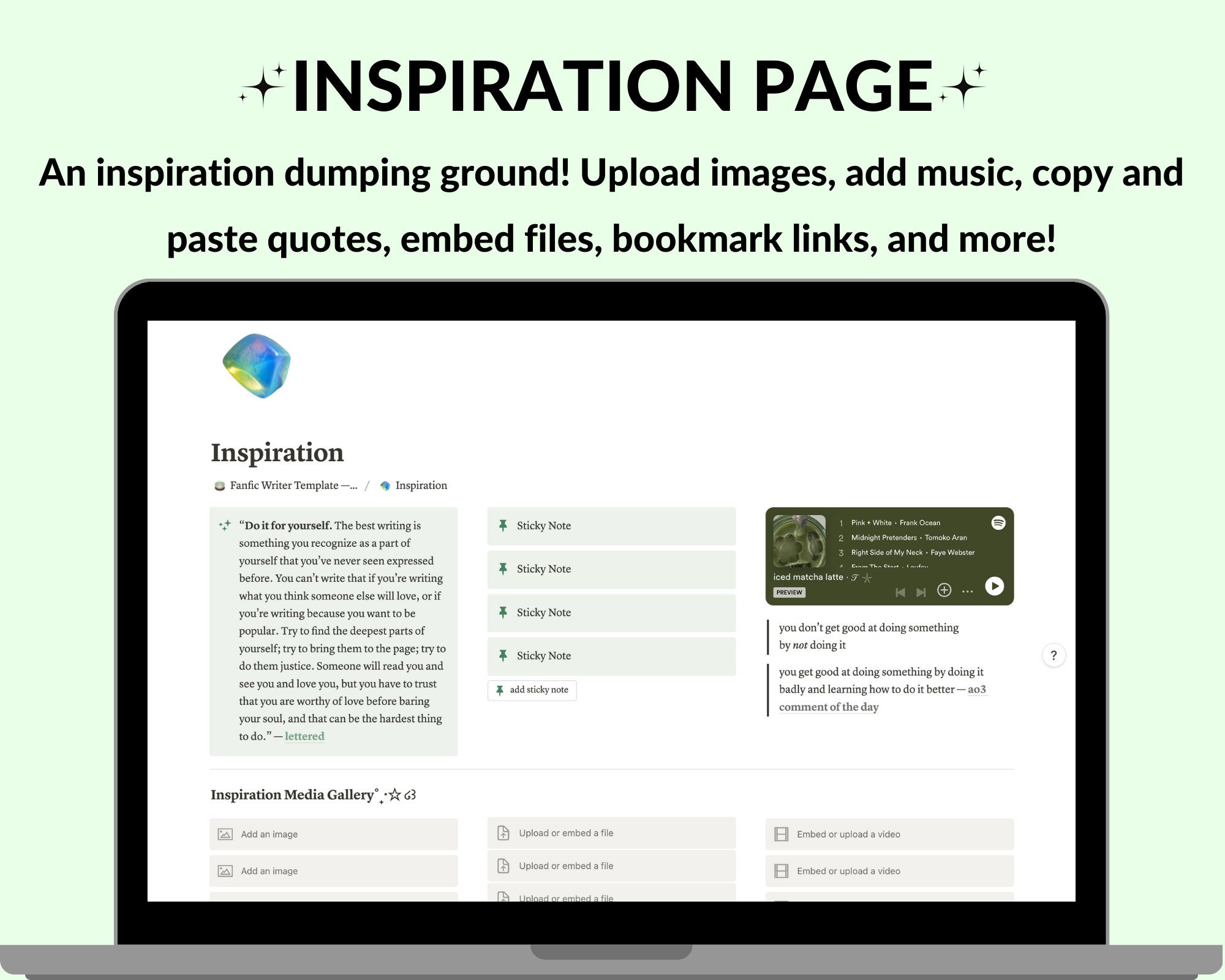
Task: Click the Inspiration page title
Action: [x=277, y=453]
